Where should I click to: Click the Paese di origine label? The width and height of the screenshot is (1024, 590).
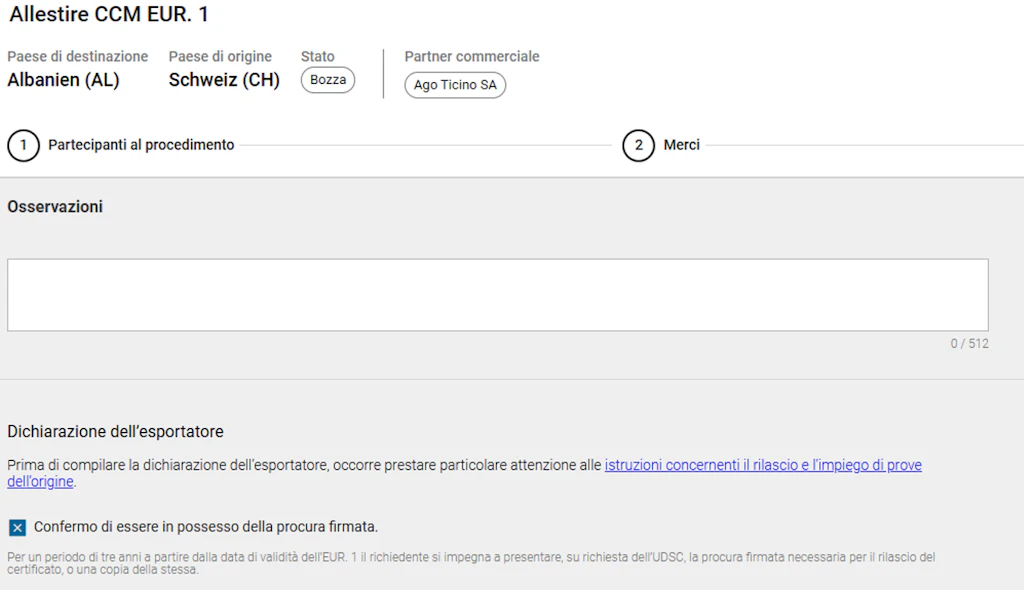pyautogui.click(x=220, y=56)
